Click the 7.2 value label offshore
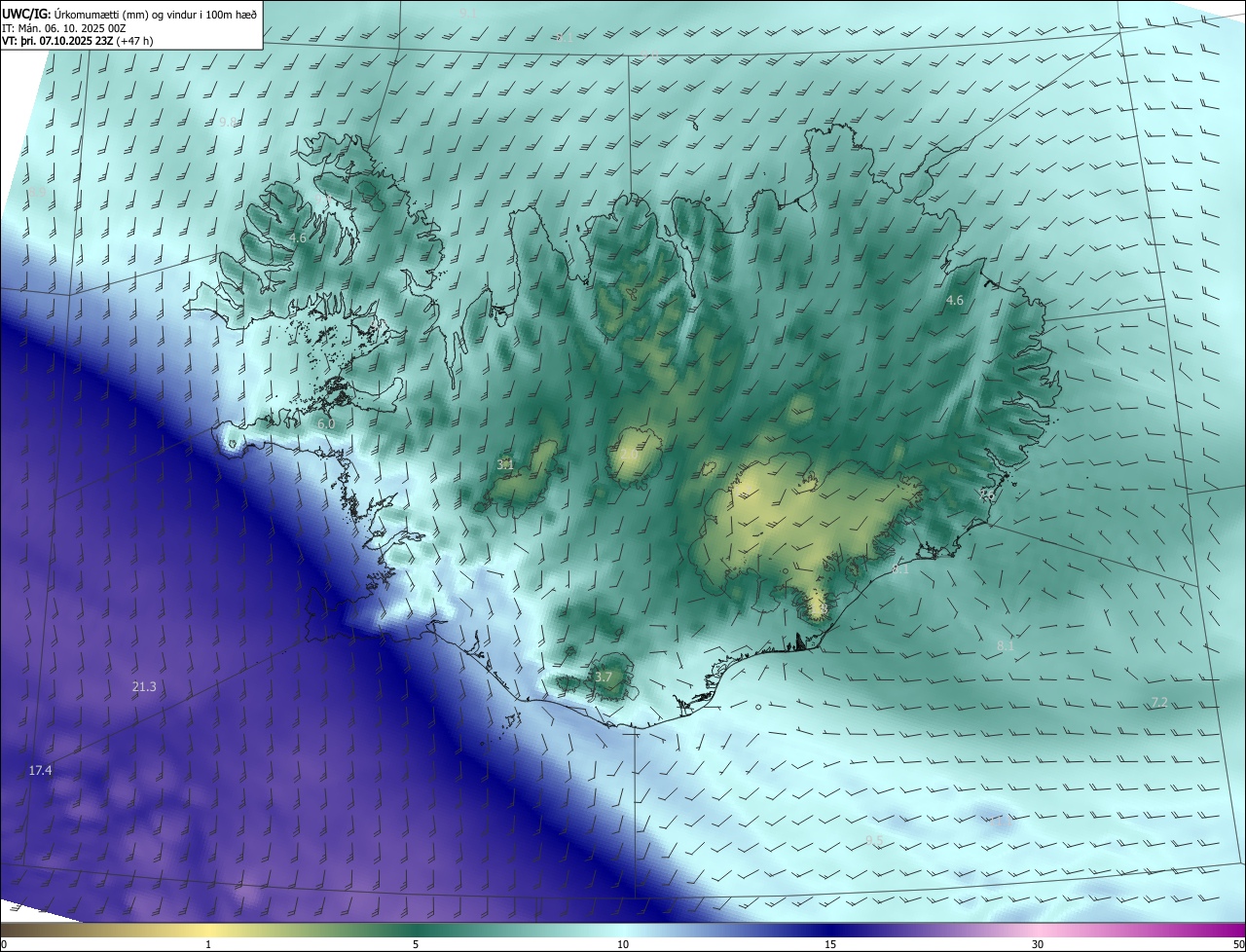The height and width of the screenshot is (952, 1246). coord(1159,702)
